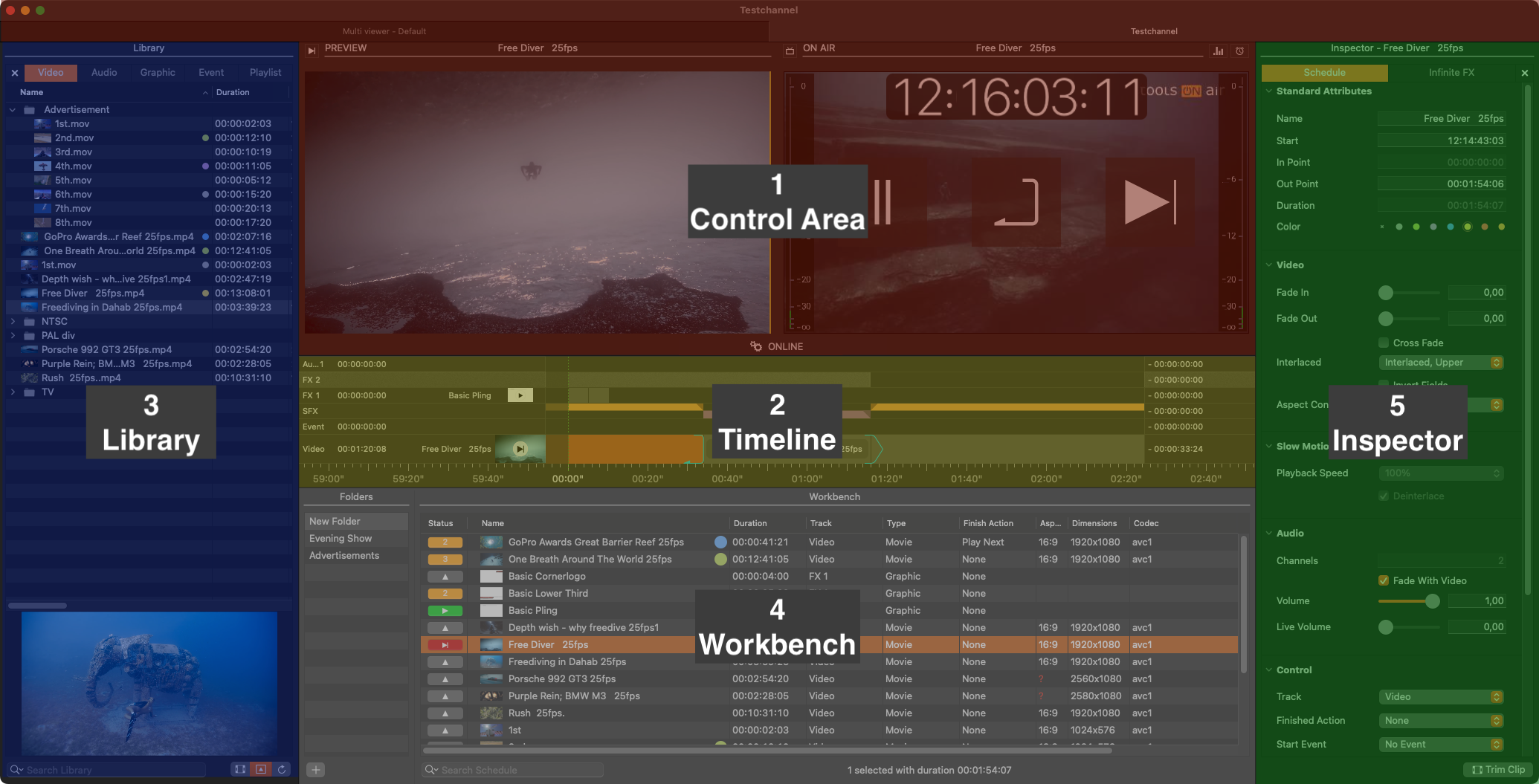Switch to the Event library tab
Viewport: 1539px width, 784px height.
(211, 73)
